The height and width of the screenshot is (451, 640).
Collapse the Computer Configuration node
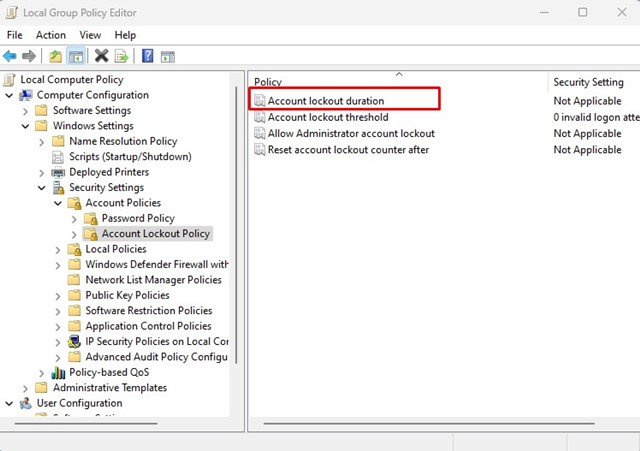(x=9, y=95)
